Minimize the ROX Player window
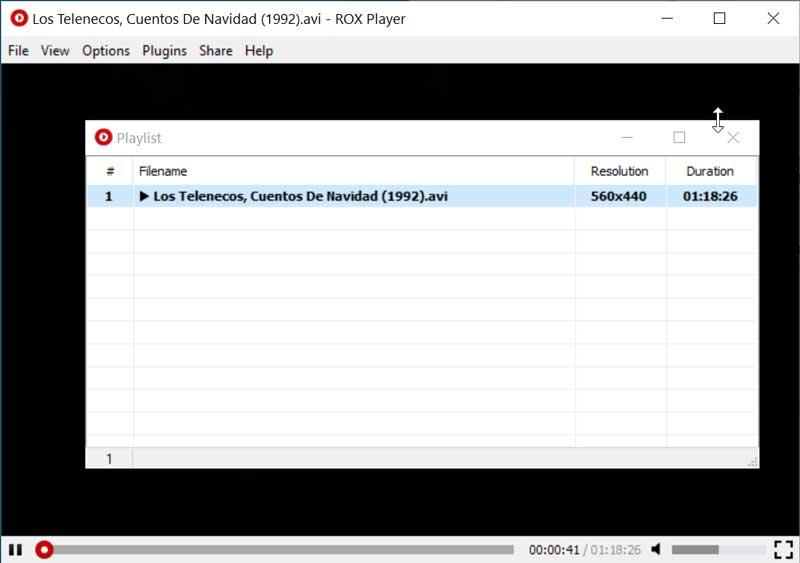The height and width of the screenshot is (563, 800). 667,18
